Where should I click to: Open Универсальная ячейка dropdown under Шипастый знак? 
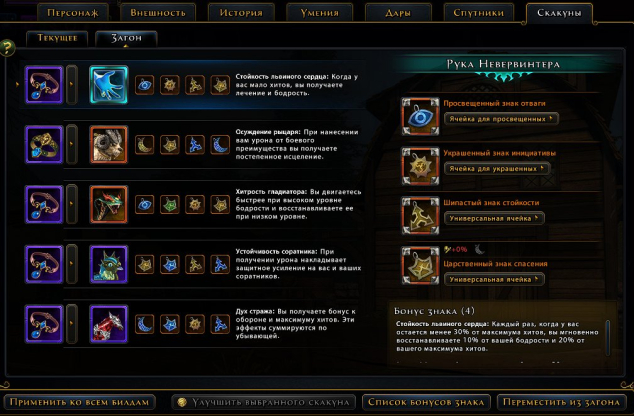click(494, 218)
